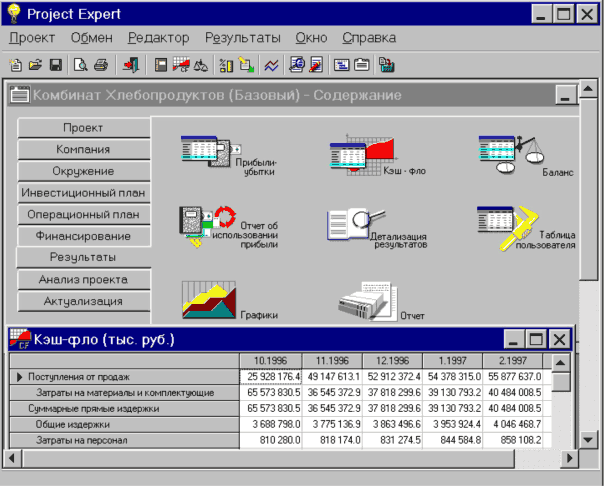The width and height of the screenshot is (604, 486).
Task: Select row Общие издержки
Action: (124, 424)
